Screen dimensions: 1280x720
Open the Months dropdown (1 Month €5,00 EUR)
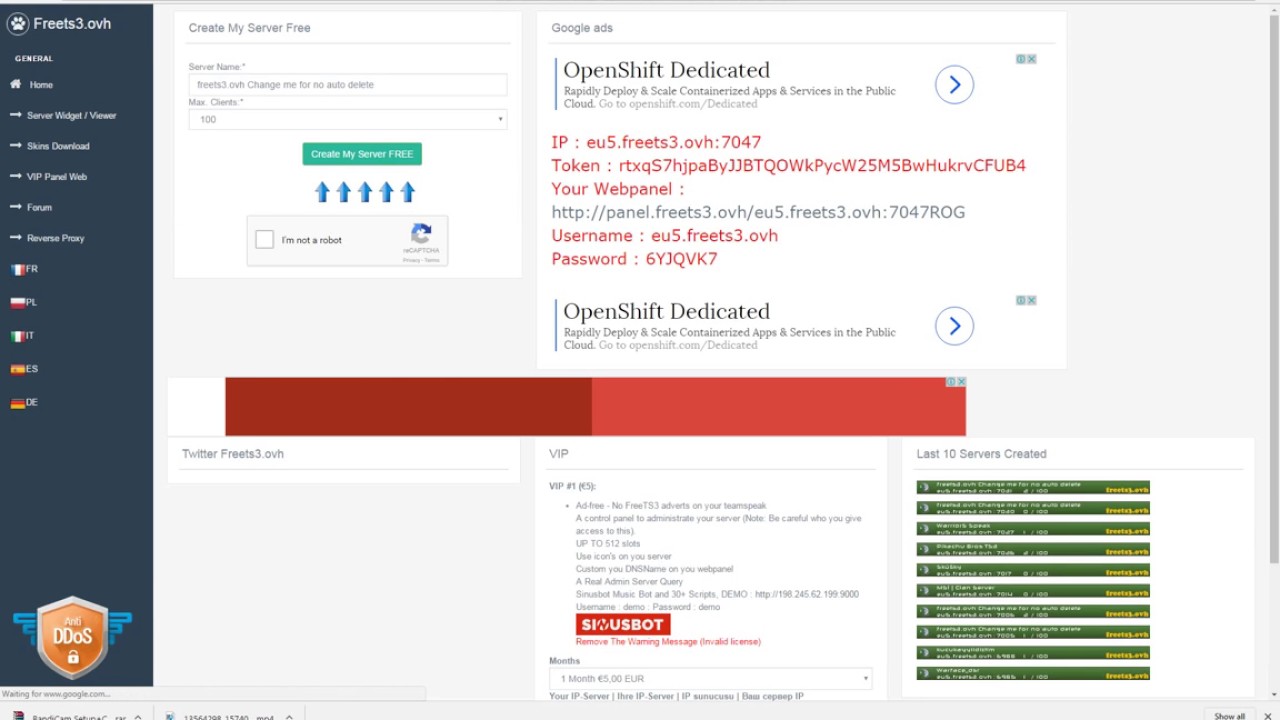click(x=710, y=679)
